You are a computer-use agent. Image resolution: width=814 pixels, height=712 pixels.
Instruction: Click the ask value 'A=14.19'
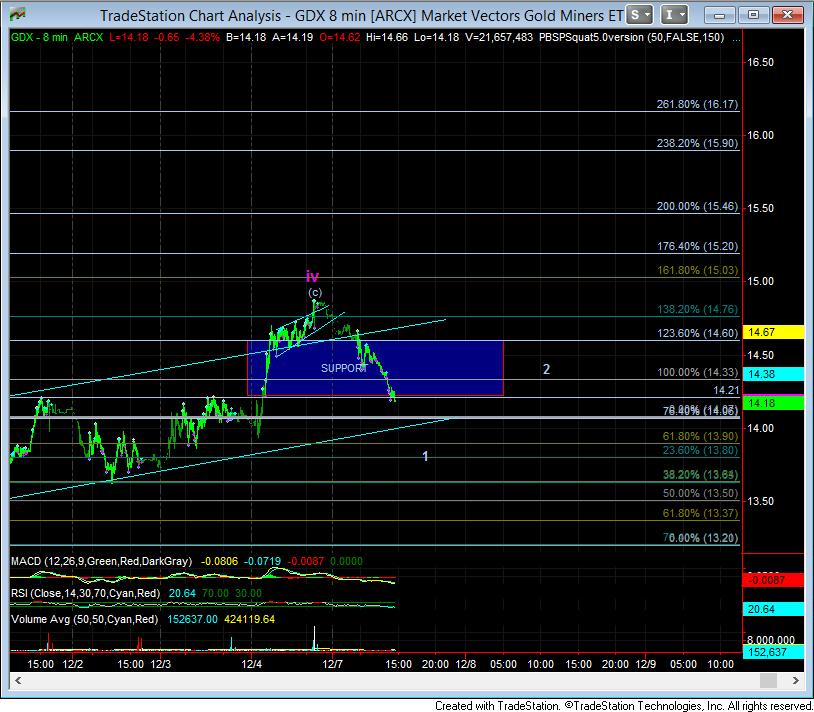pos(293,37)
